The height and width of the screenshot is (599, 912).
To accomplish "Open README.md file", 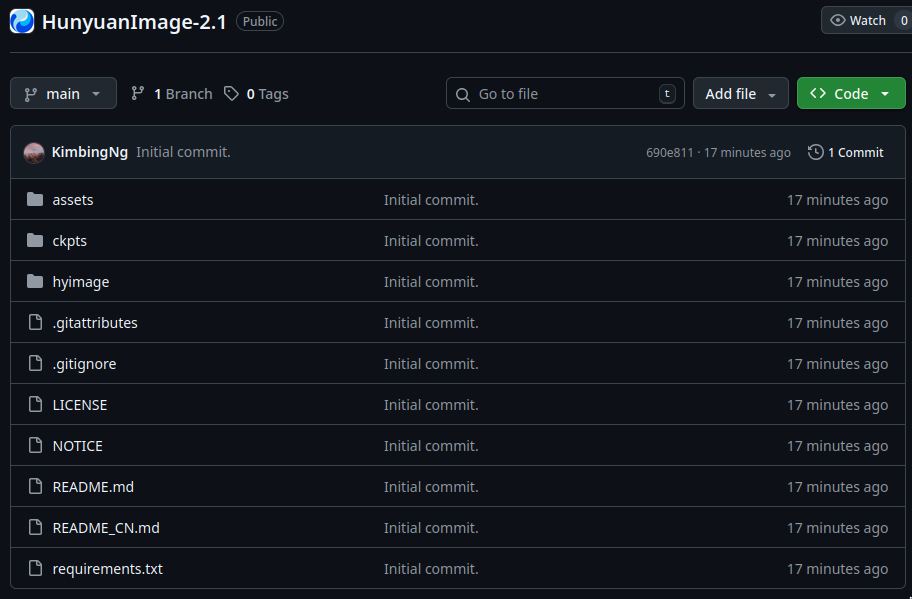I will point(93,487).
